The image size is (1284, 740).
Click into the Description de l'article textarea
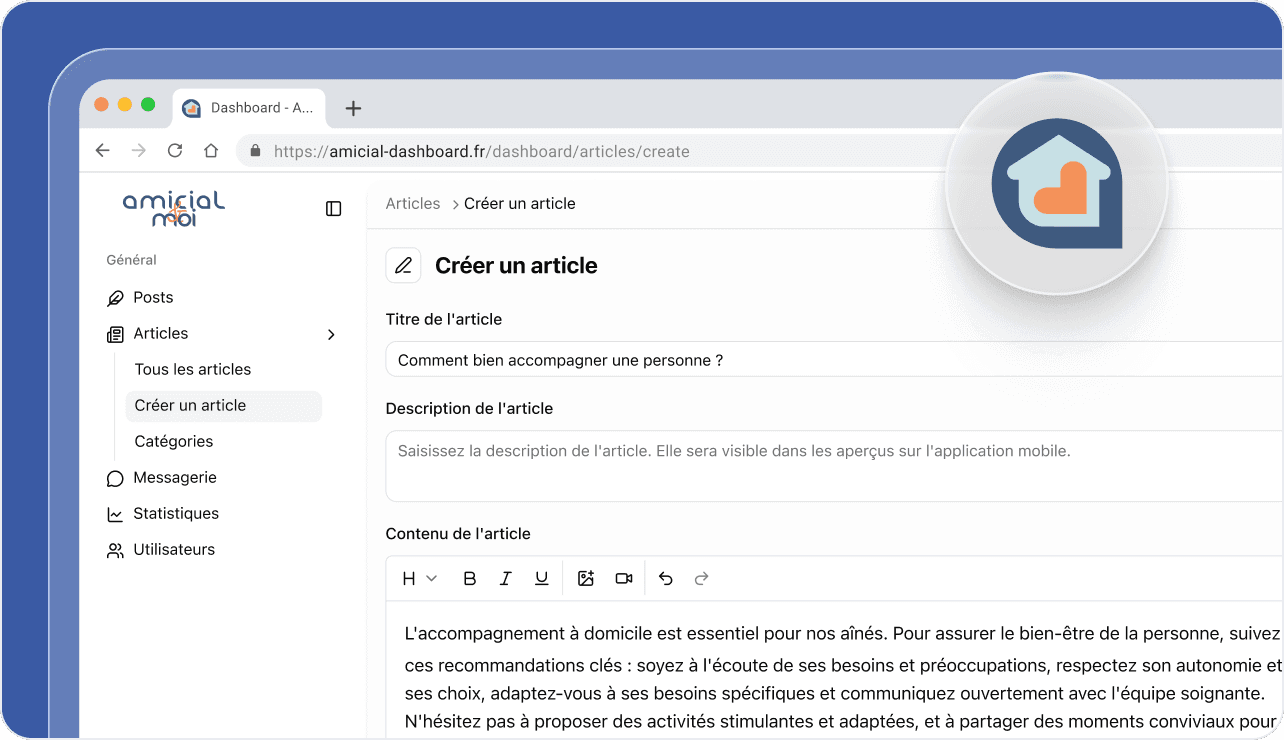point(834,466)
